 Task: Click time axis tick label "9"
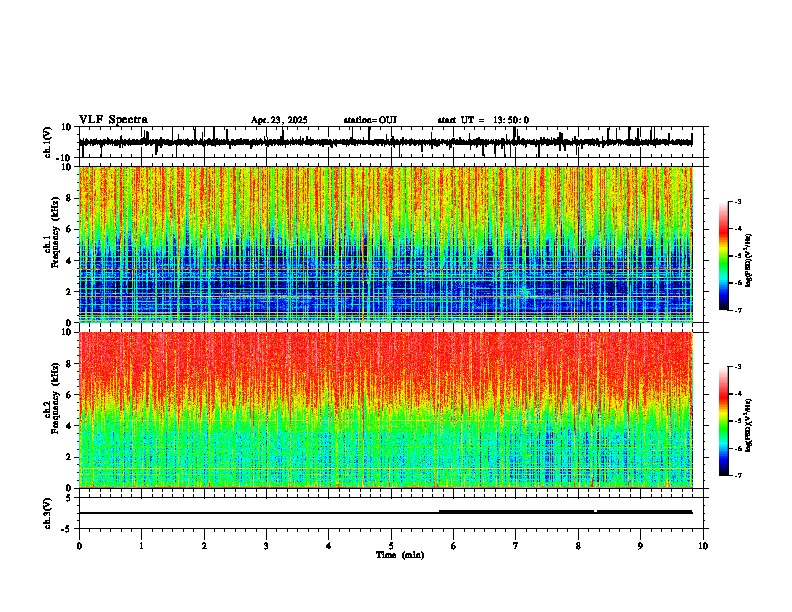point(640,546)
